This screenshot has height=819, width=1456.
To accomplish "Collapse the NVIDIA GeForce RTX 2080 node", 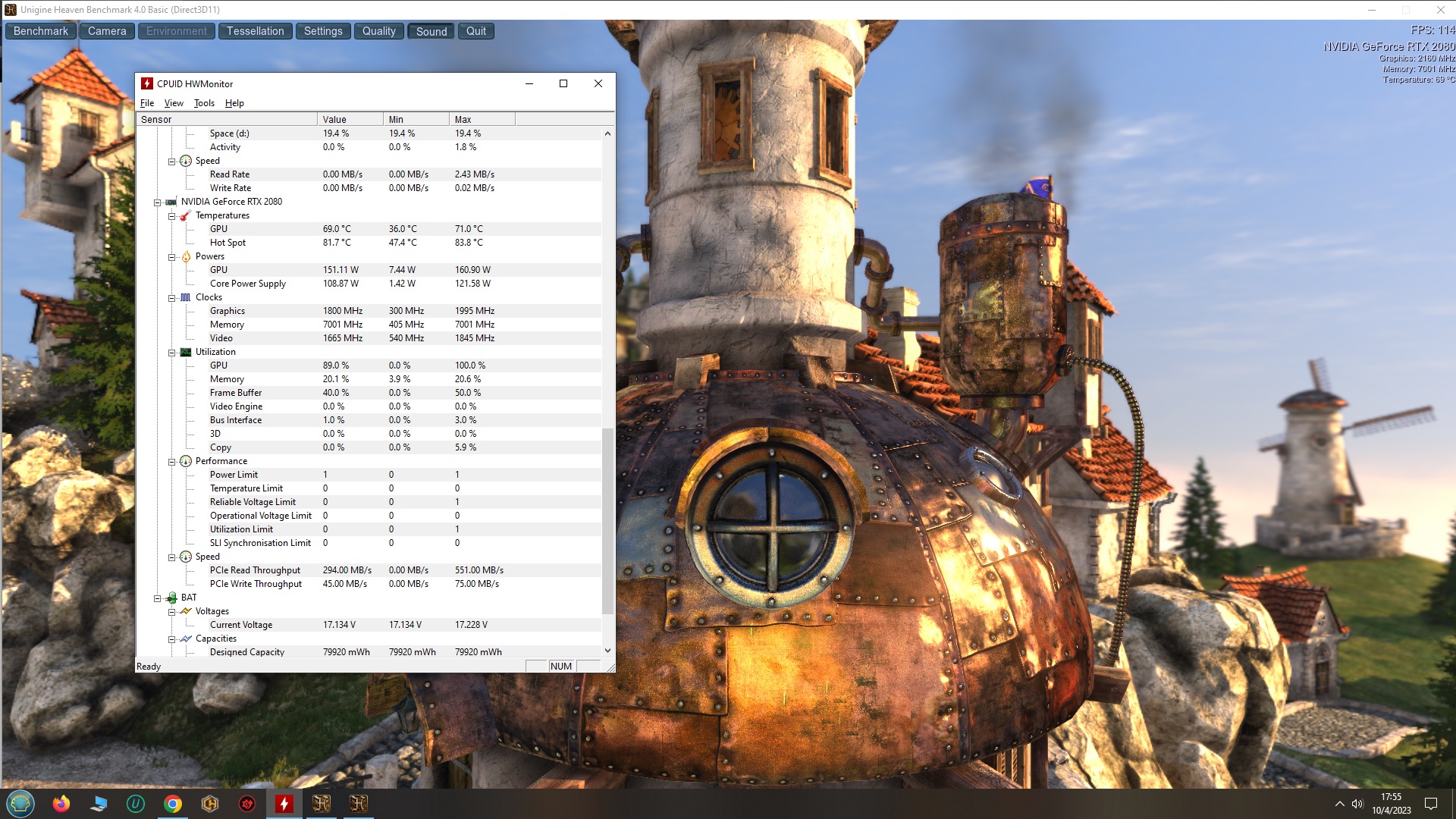I will [158, 202].
